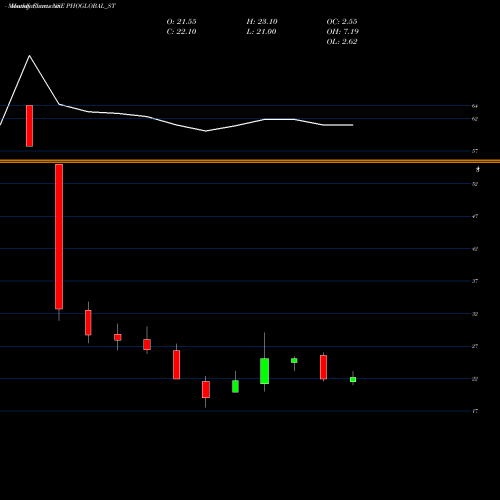Click the OH: 7.19 readout
The height and width of the screenshot is (500, 500).
[342, 32]
